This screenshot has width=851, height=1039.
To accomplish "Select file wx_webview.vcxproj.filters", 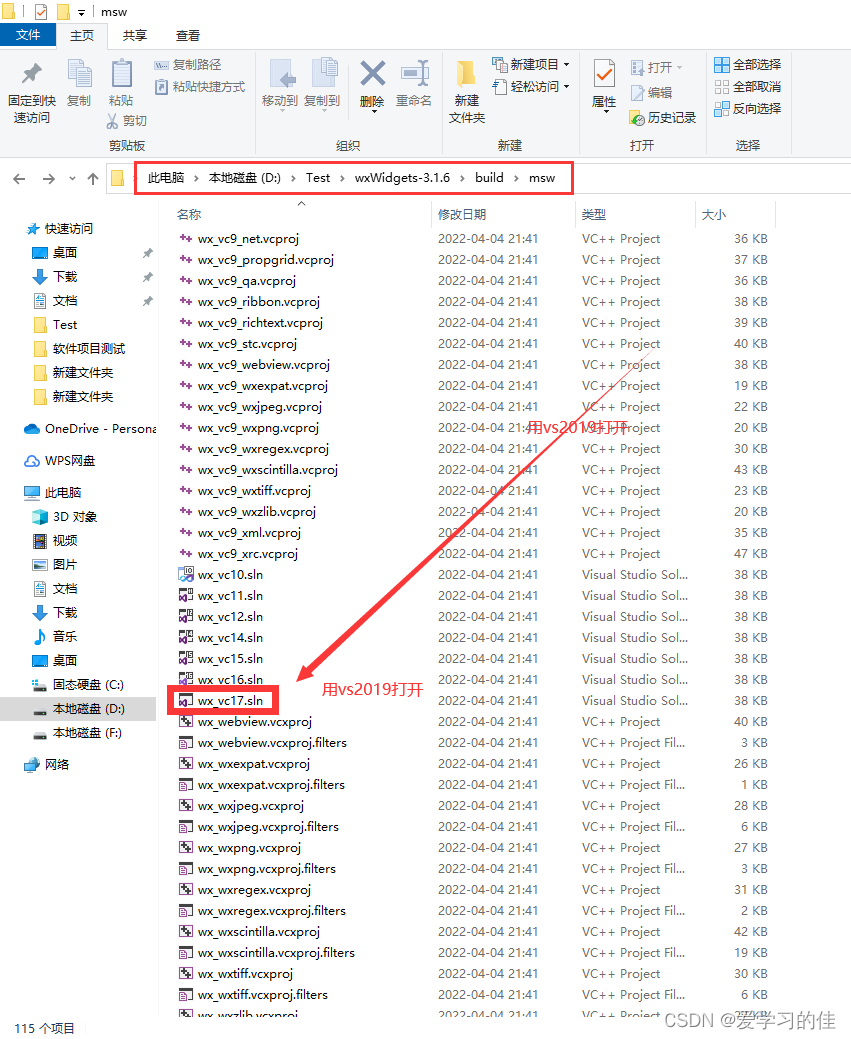I will pos(272,743).
